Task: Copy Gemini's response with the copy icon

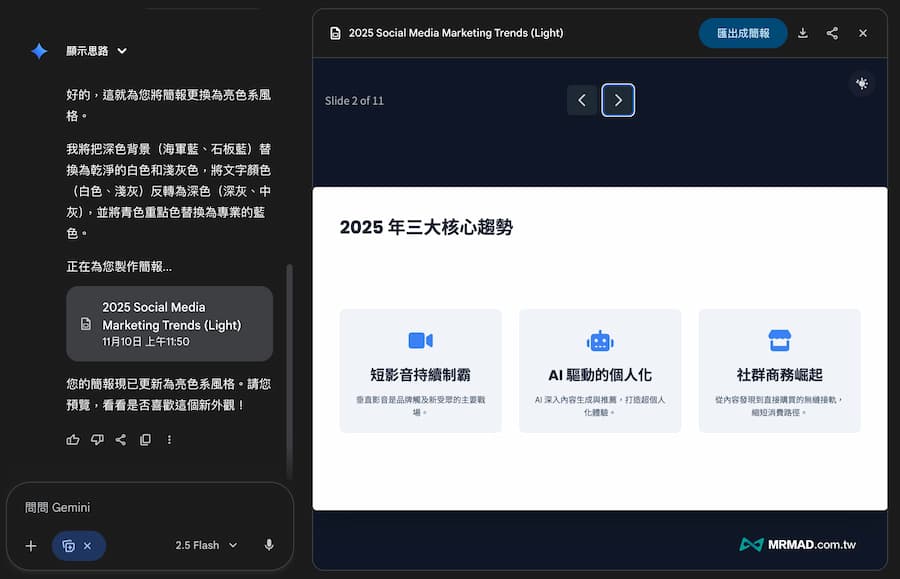Action: click(145, 439)
